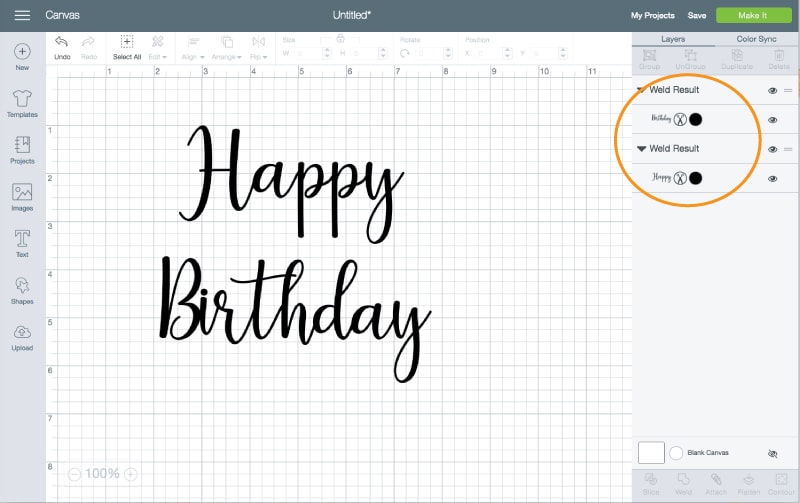This screenshot has height=503, width=800.
Task: Click the Undo arrow
Action: 62,42
